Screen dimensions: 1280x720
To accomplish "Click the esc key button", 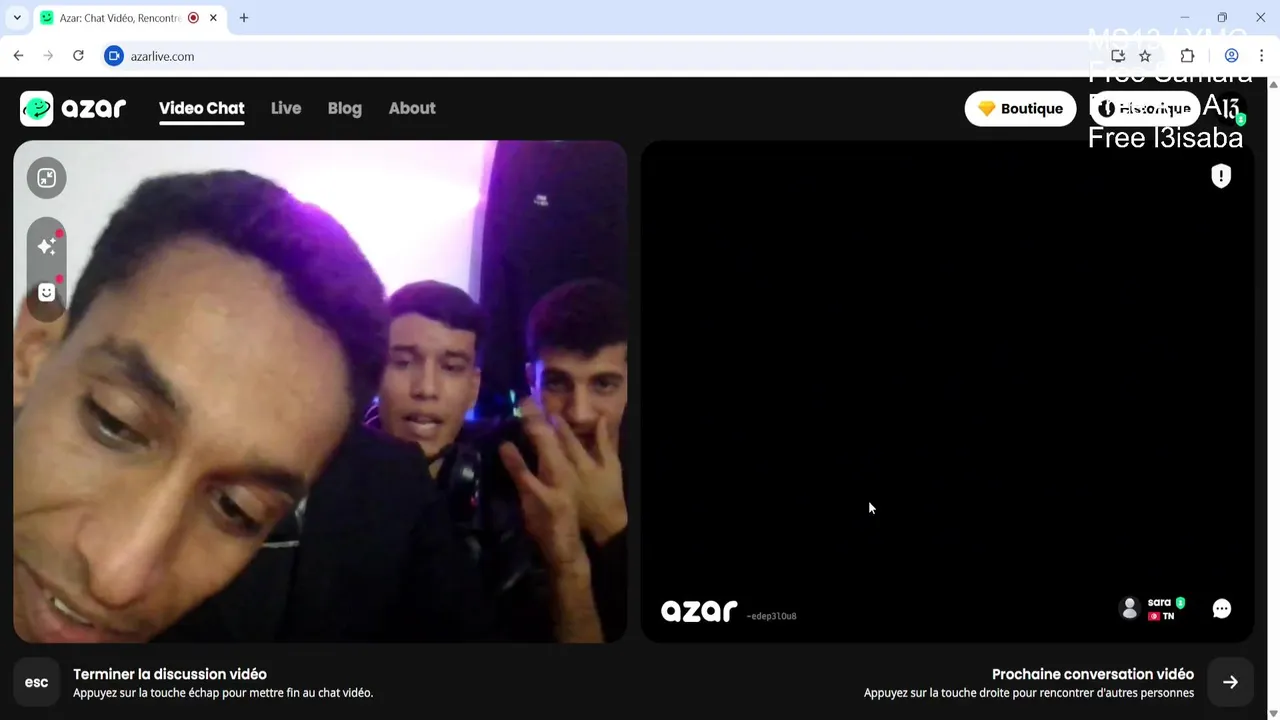I will [x=36, y=682].
